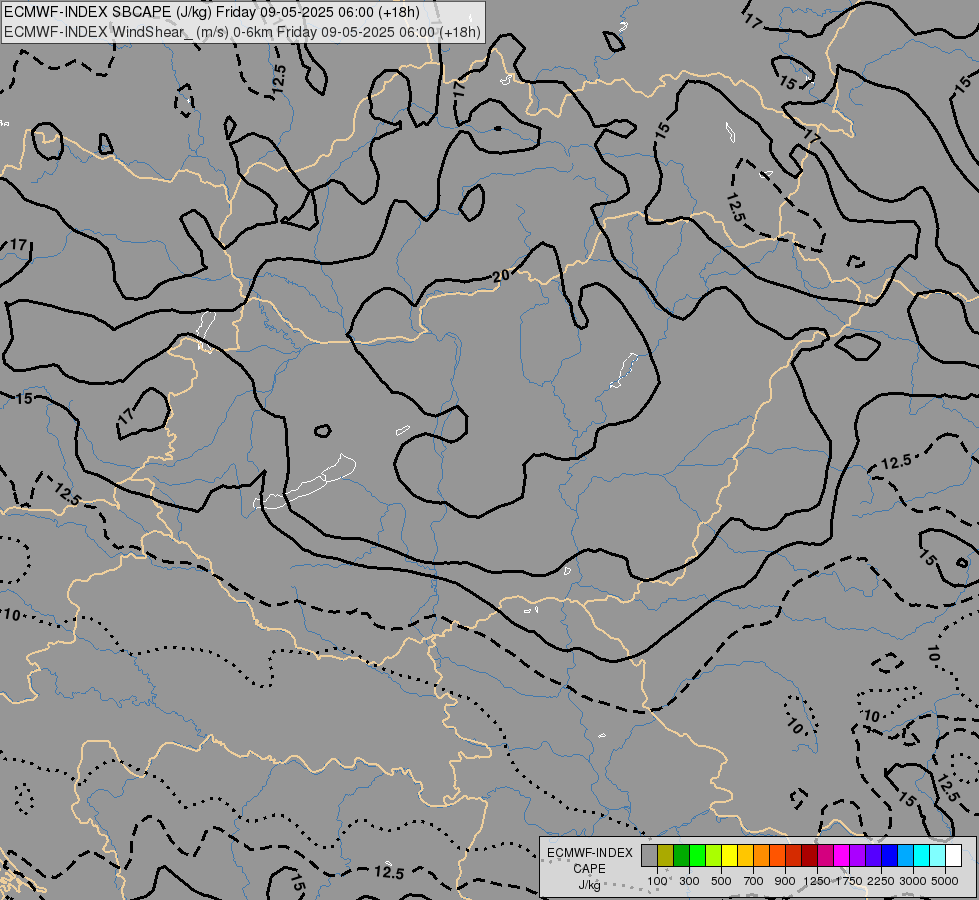979x900 pixels.
Task: Click the J/kg unit label in the legend
Action: pos(589,885)
